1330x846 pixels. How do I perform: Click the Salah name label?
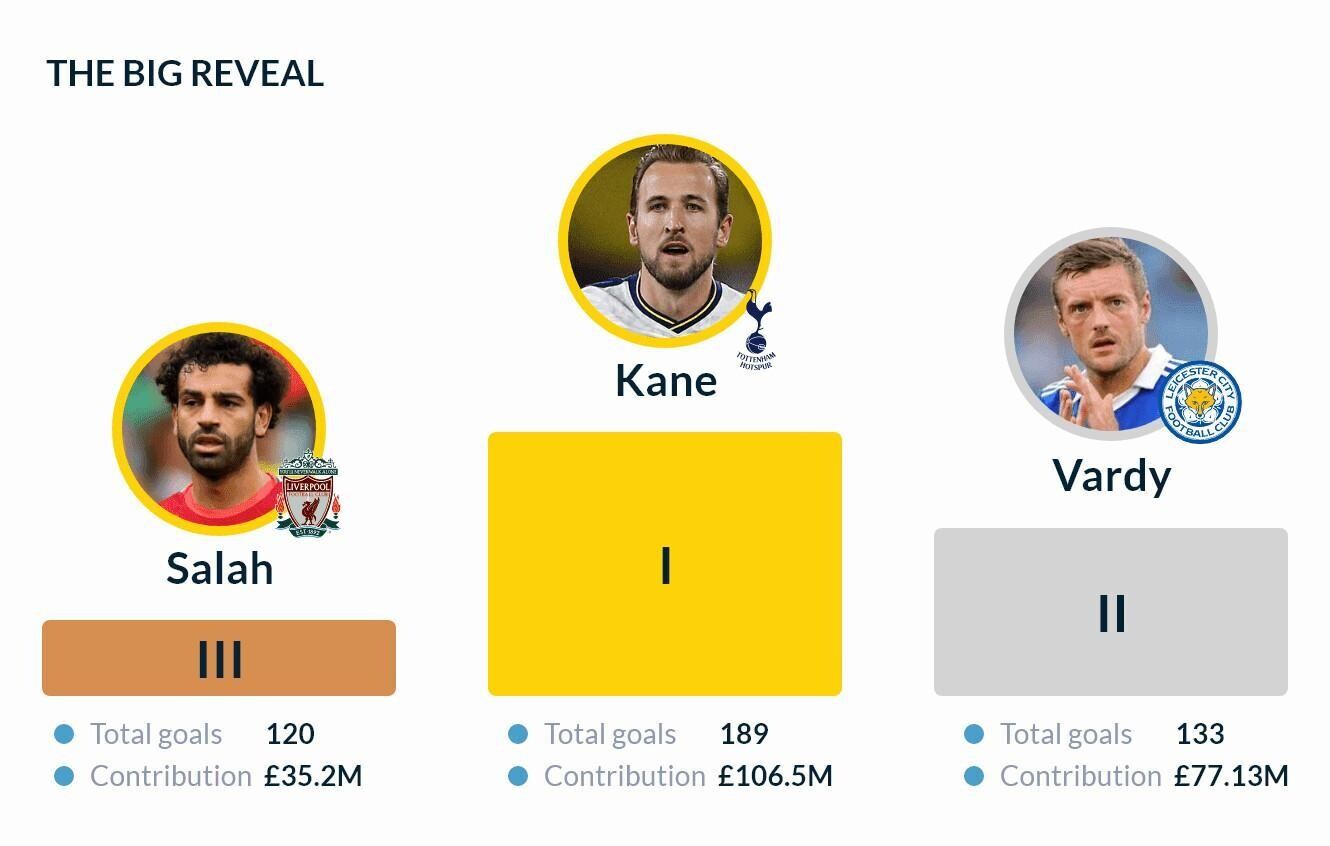point(220,568)
